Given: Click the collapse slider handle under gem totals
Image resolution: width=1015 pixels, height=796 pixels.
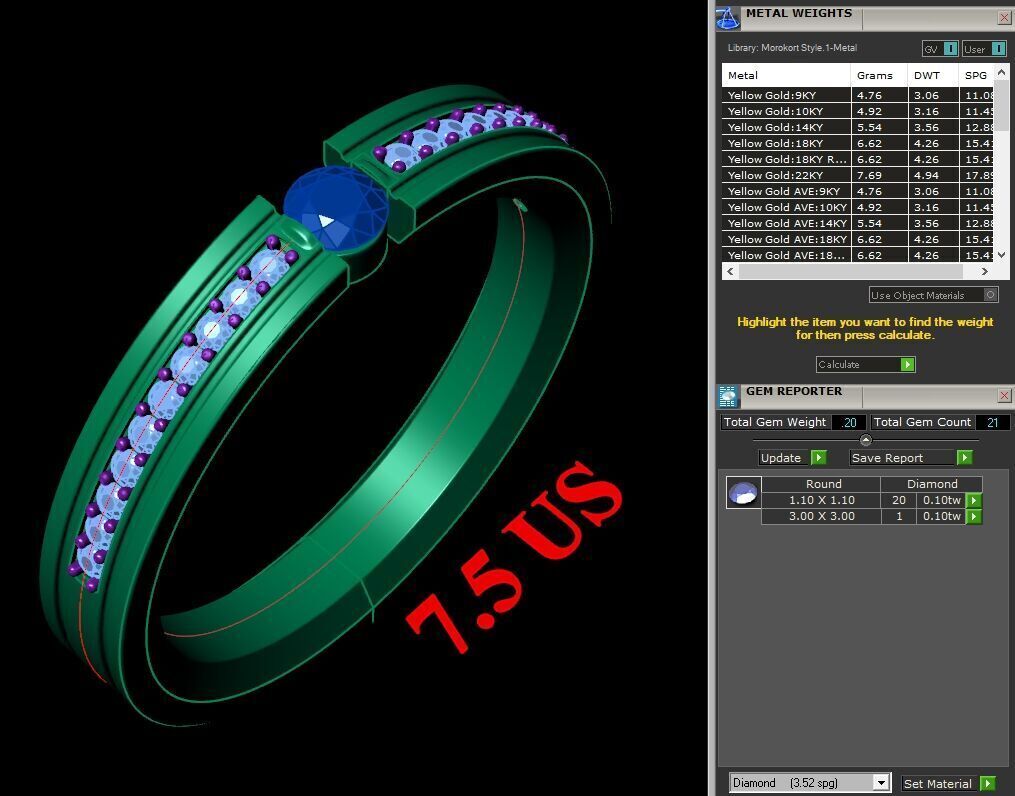Looking at the screenshot, I should [x=865, y=440].
